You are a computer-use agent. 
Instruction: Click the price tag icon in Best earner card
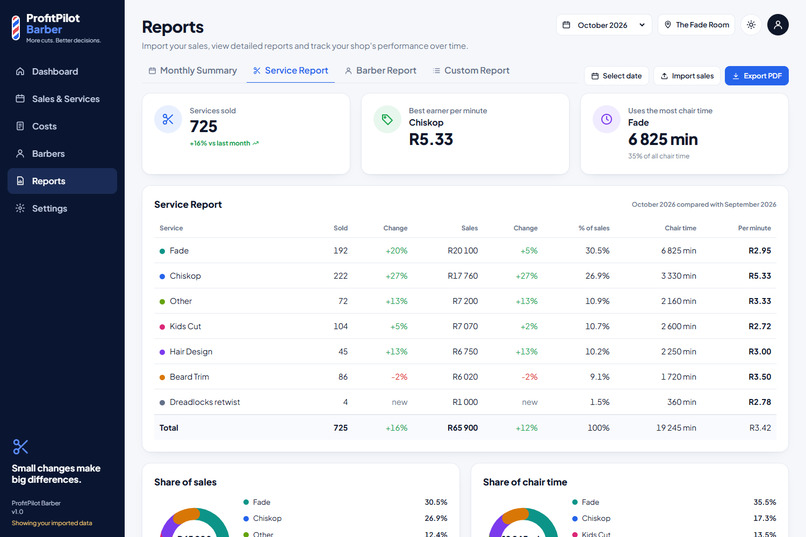click(x=387, y=119)
